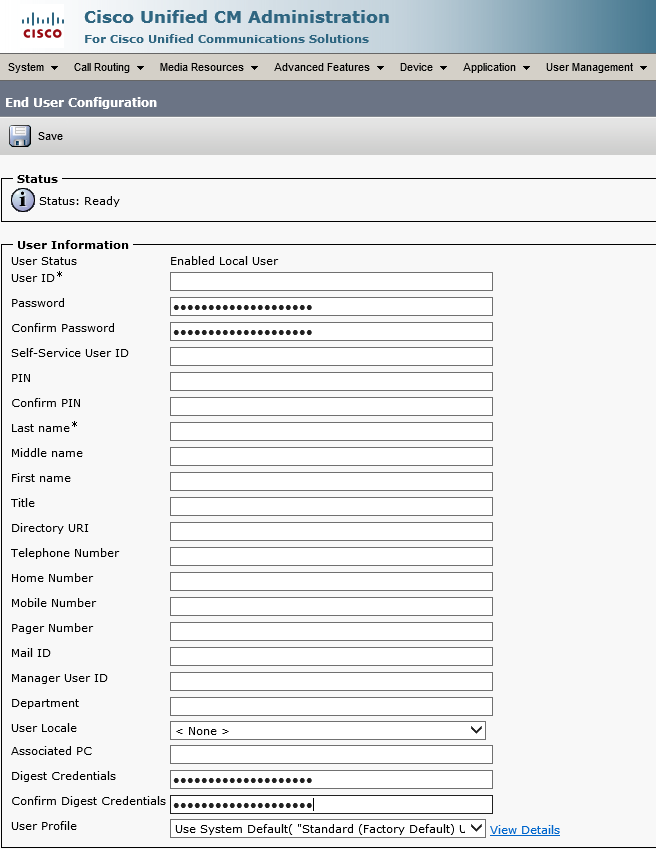Select the Digest Credentials field
The width and height of the screenshot is (656, 849).
click(x=331, y=779)
